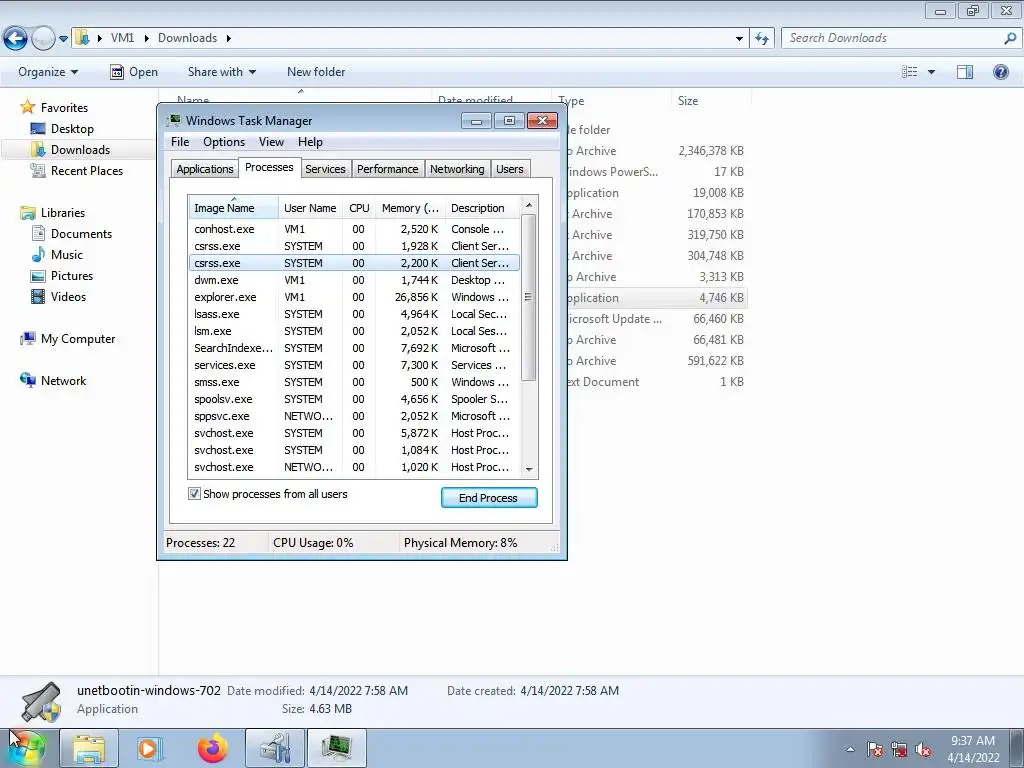This screenshot has width=1024, height=768.
Task: Select Libraries in the navigation pane
Action: click(x=53, y=212)
